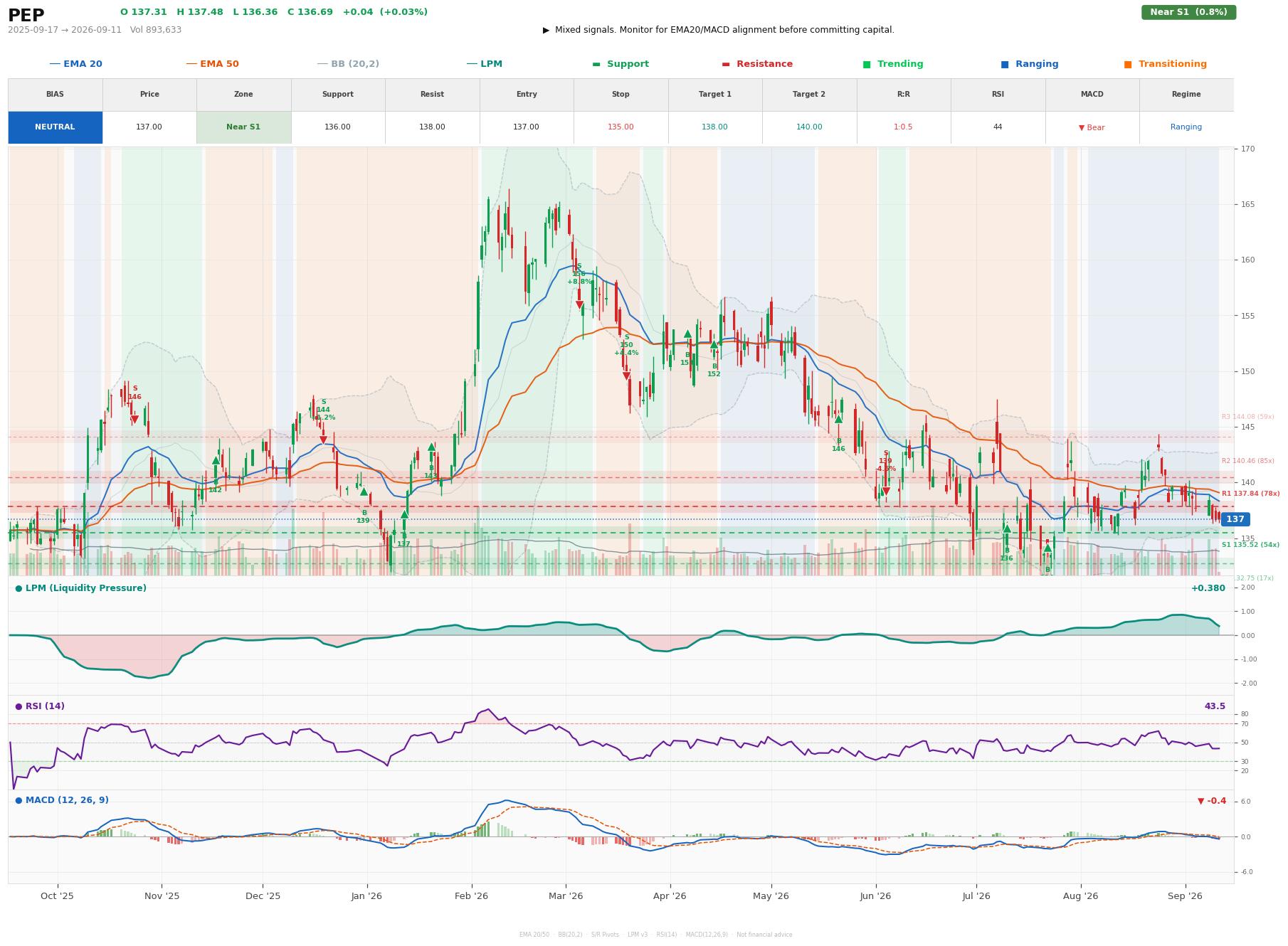Viewport: 1288px width, 946px height.
Task: Click the Oct '25 date axis label
Action: [58, 896]
